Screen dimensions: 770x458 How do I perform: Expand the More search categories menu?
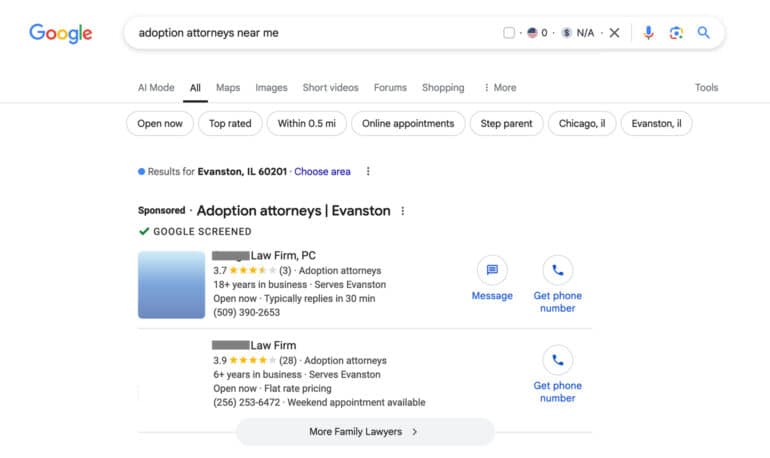coord(499,88)
